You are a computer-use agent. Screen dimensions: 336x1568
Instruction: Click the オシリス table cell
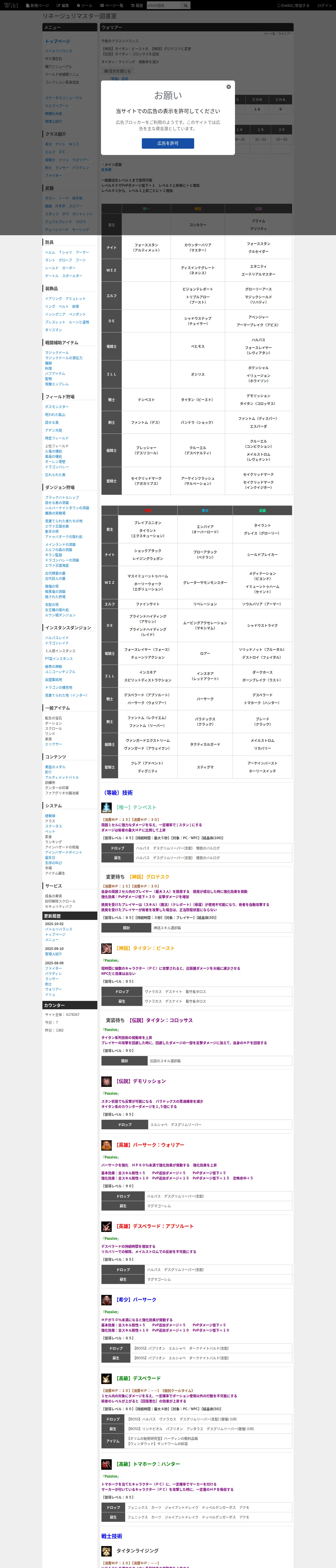point(198,374)
